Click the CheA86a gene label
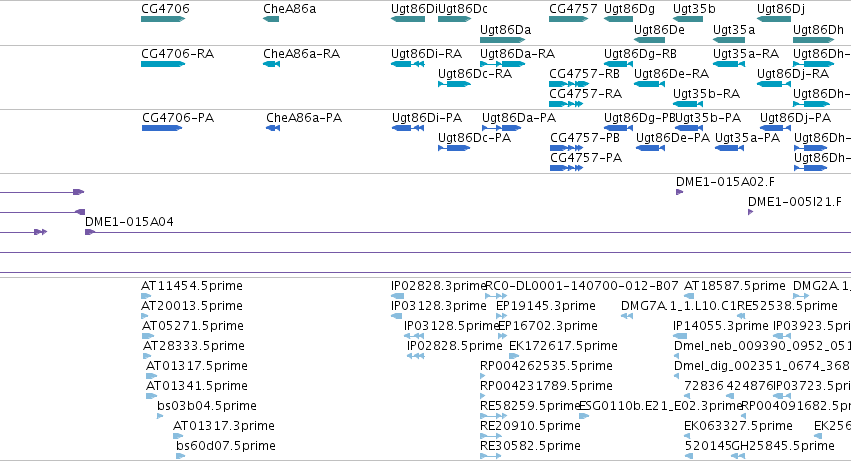The width and height of the screenshot is (851, 461). pos(290,9)
